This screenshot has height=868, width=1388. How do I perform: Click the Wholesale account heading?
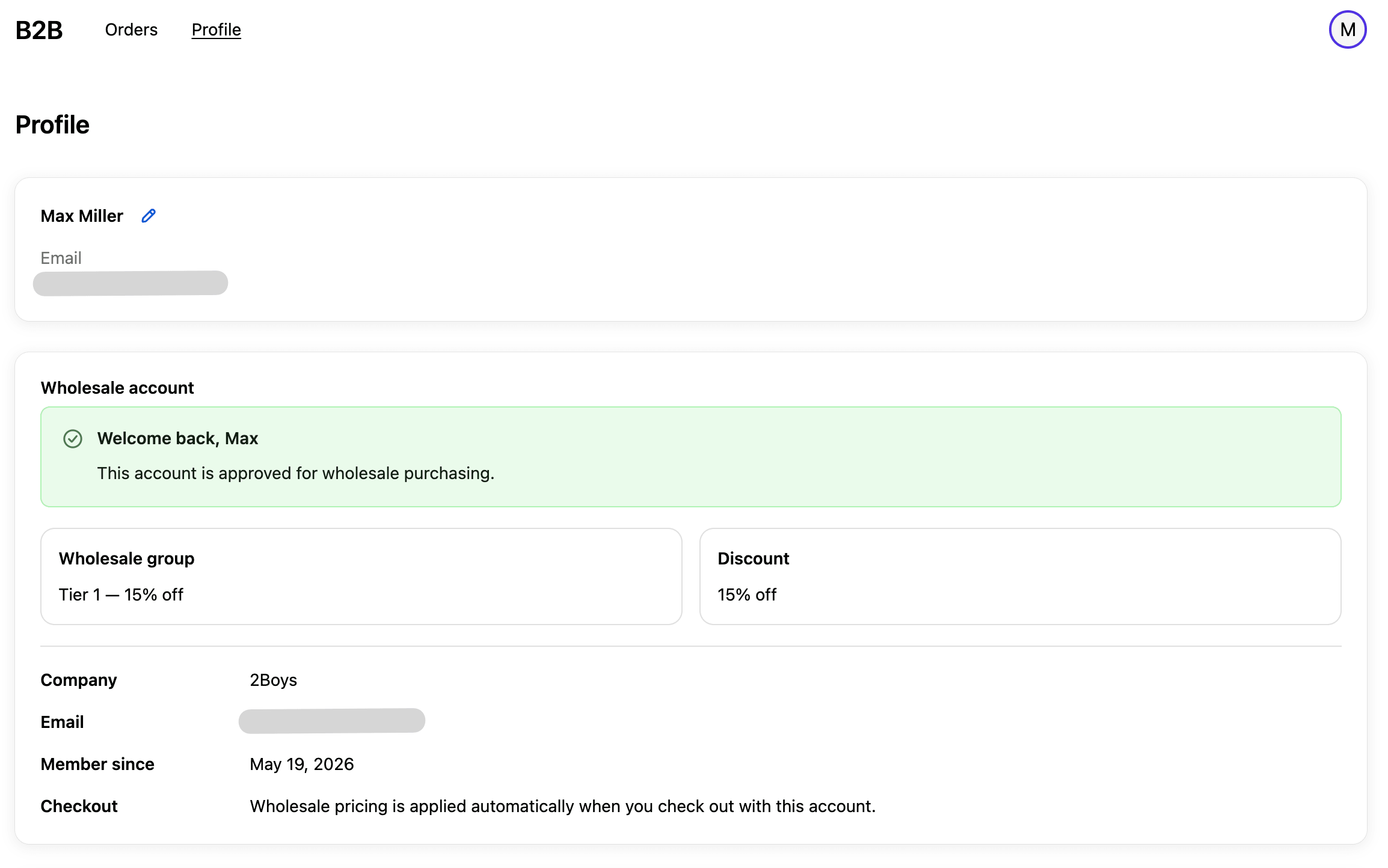117,388
